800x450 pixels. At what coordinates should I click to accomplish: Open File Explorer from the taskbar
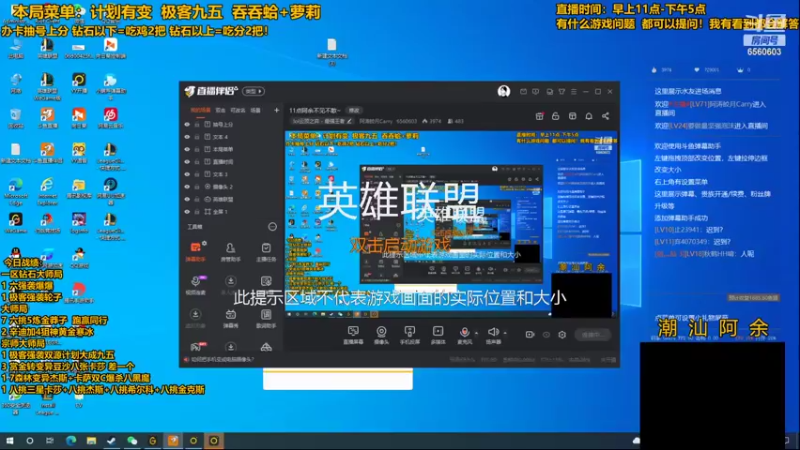(91, 441)
